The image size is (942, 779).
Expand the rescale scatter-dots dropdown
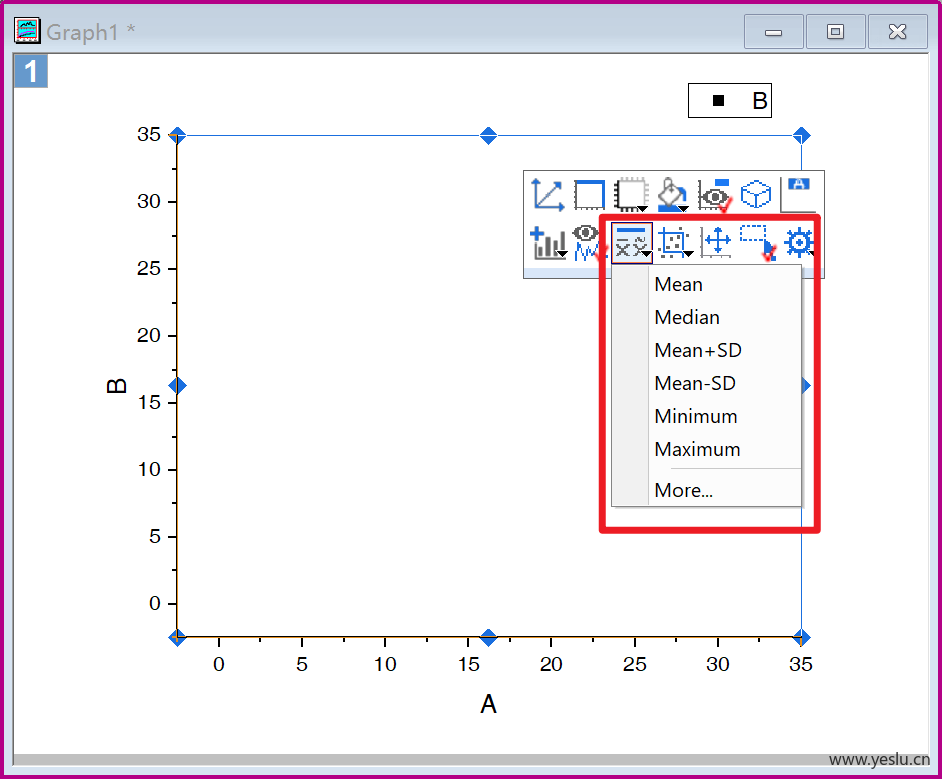point(675,243)
